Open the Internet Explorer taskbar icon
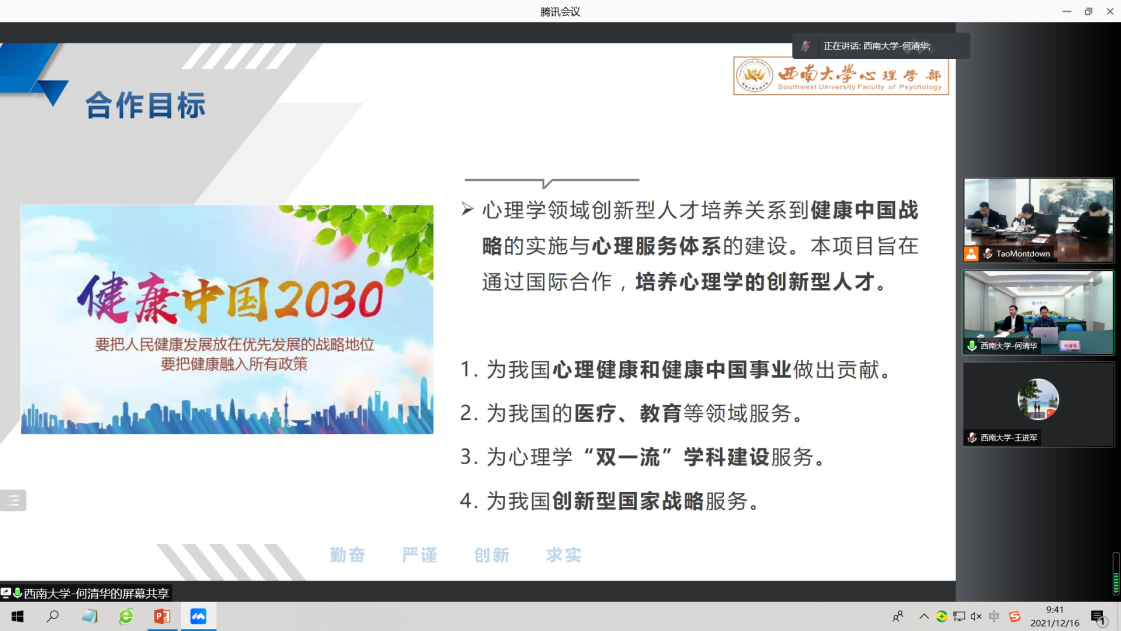The height and width of the screenshot is (631, 1121). 126,617
